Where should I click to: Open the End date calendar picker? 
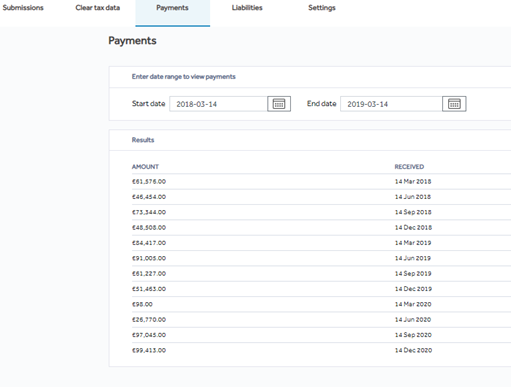click(x=454, y=104)
